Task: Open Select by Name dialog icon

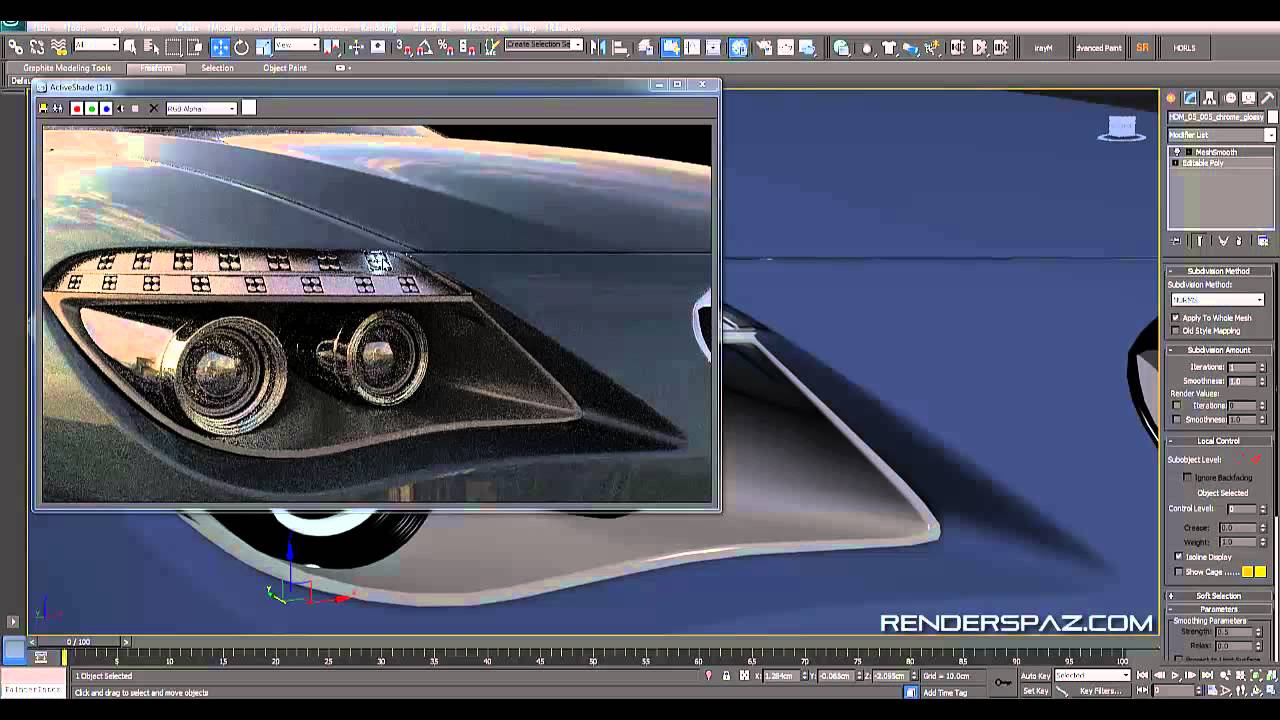Action: point(152,47)
